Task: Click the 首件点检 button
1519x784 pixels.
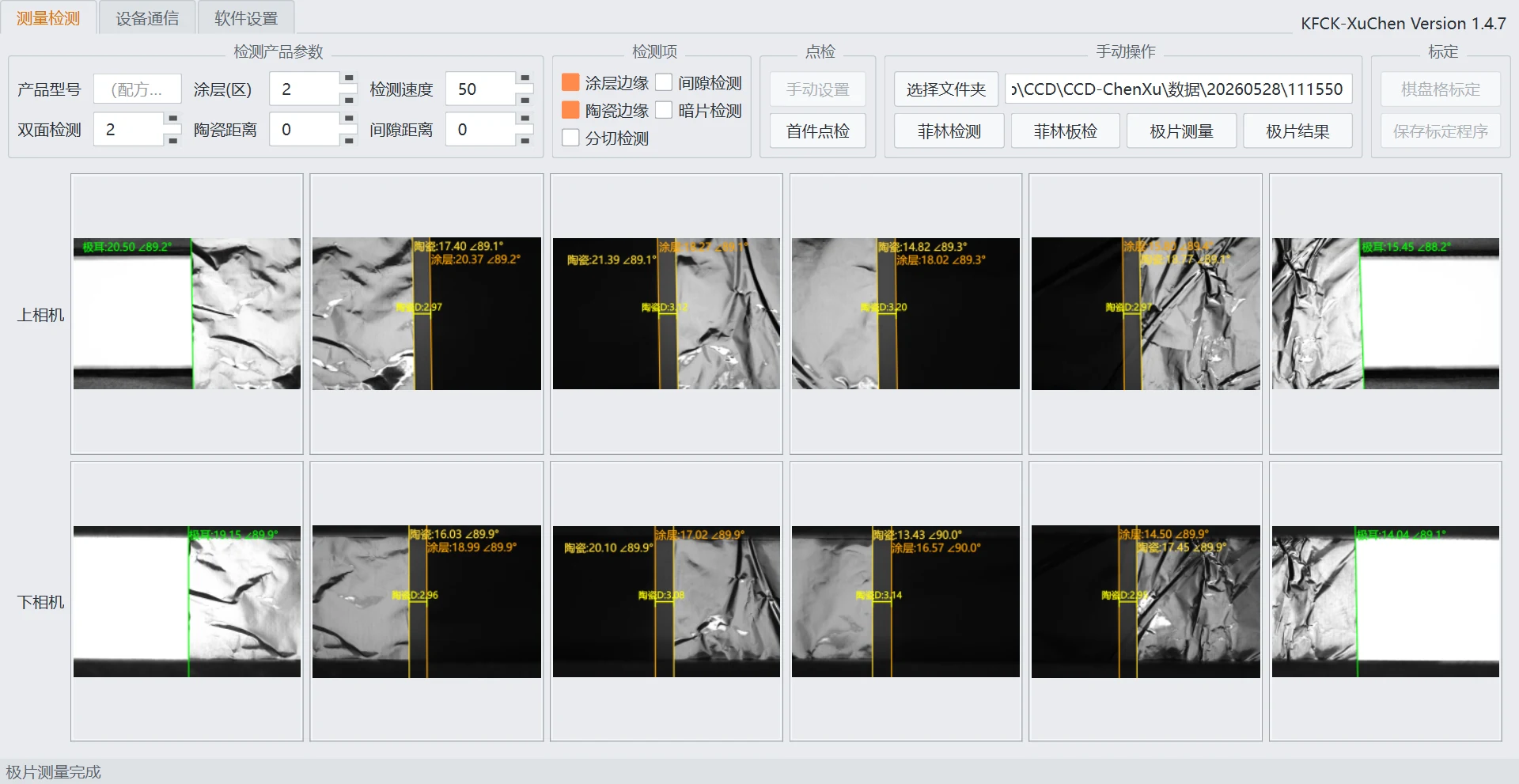Action: click(x=817, y=131)
